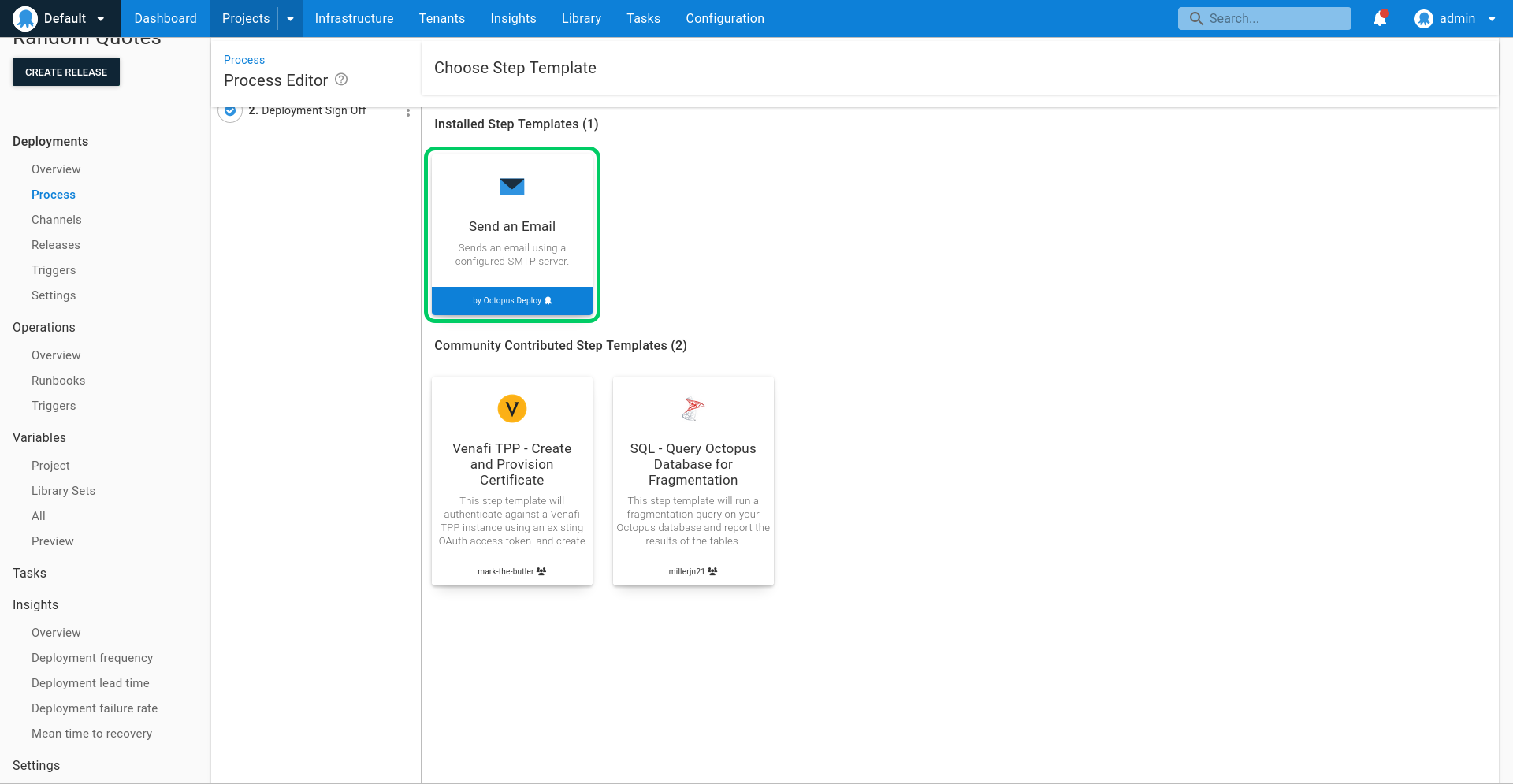This screenshot has height=784, width=1513.
Task: Click the admin user avatar
Action: (x=1423, y=18)
